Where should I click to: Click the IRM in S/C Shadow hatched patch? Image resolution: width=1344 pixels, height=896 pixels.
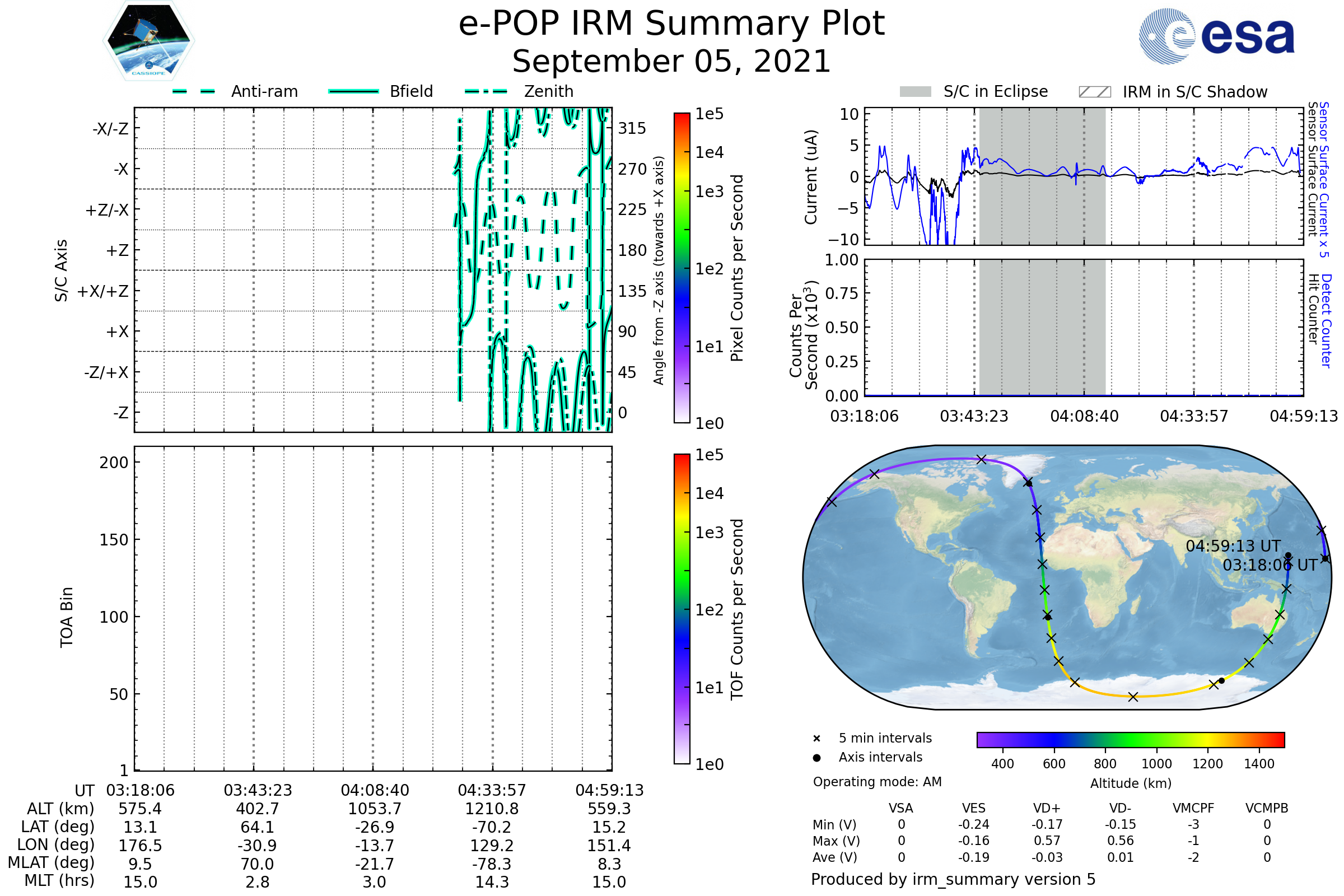(x=1094, y=92)
